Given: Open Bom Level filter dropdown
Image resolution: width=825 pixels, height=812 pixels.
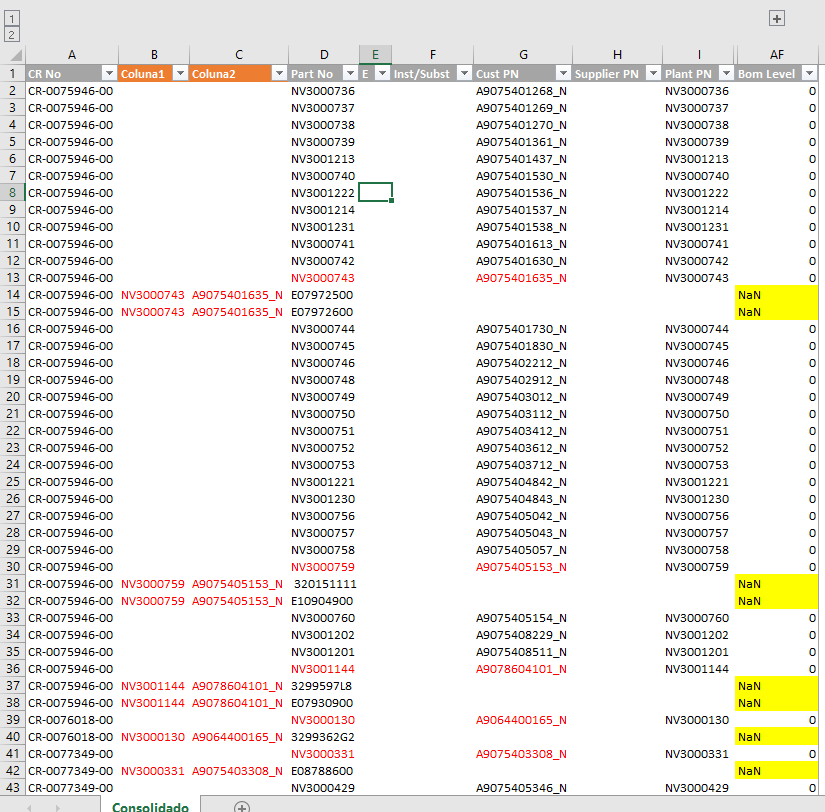Looking at the screenshot, I should pyautogui.click(x=809, y=73).
